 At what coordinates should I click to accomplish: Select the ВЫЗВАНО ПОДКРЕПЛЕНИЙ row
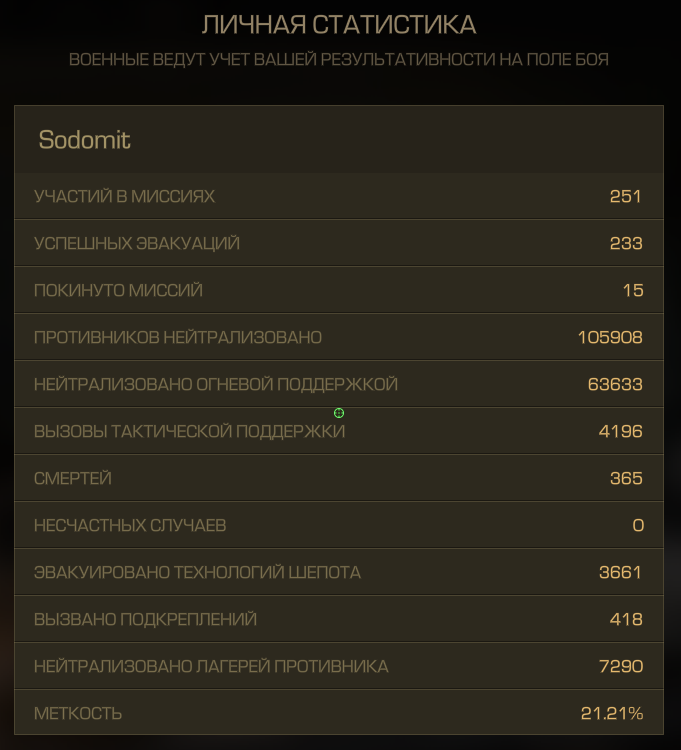click(x=339, y=619)
